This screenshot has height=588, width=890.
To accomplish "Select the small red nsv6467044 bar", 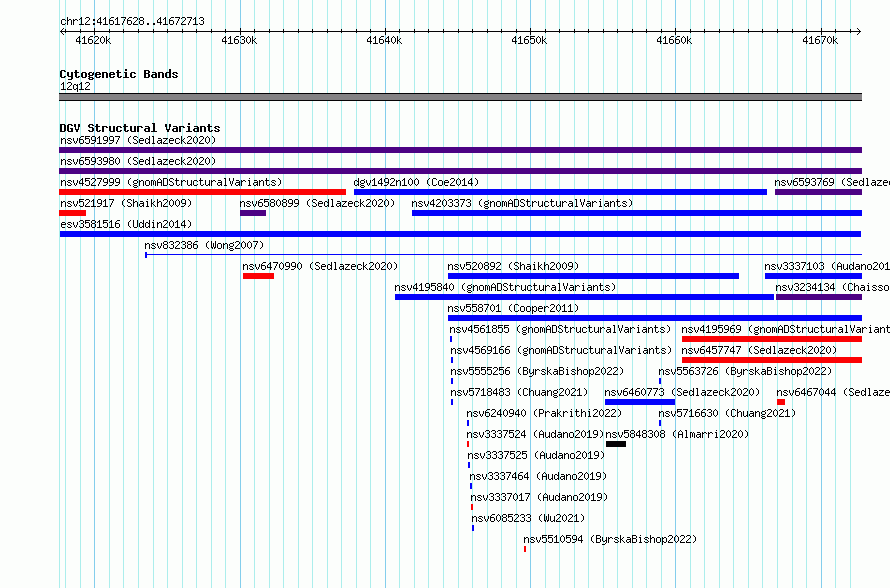I will [x=781, y=402].
